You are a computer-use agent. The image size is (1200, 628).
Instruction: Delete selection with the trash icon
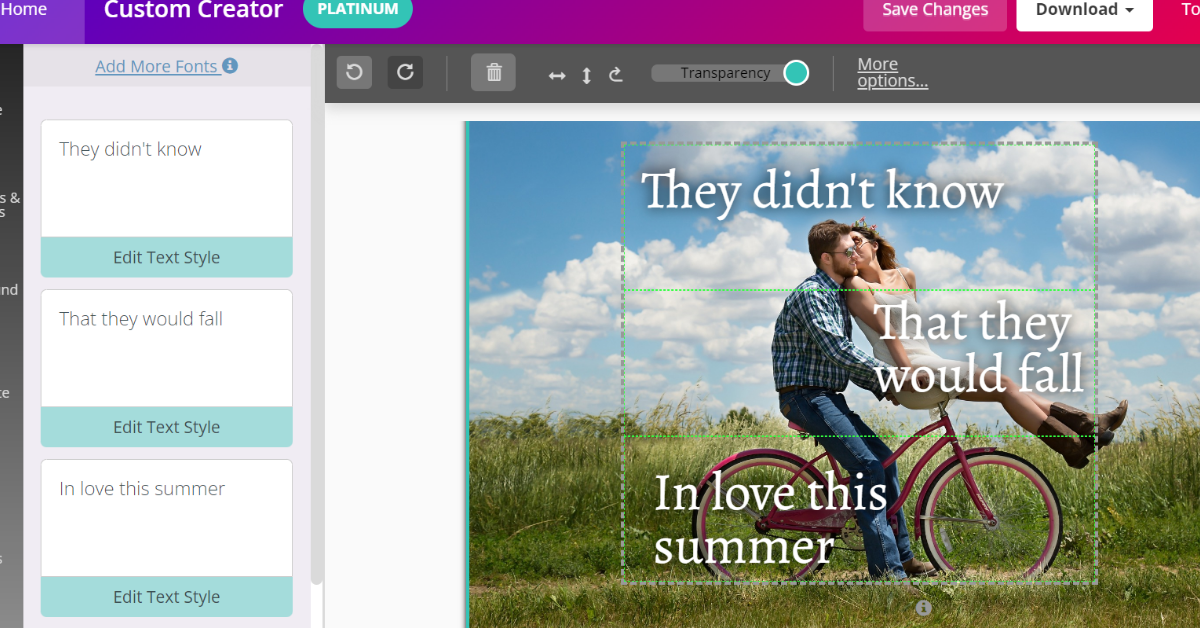click(493, 72)
